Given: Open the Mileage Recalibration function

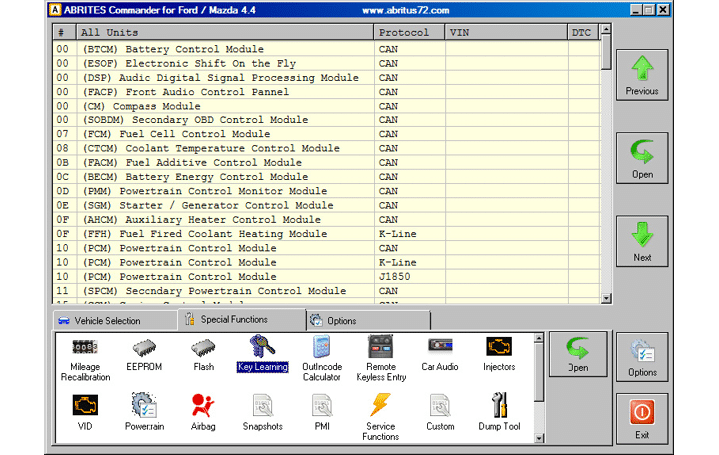Looking at the screenshot, I should pyautogui.click(x=85, y=357).
